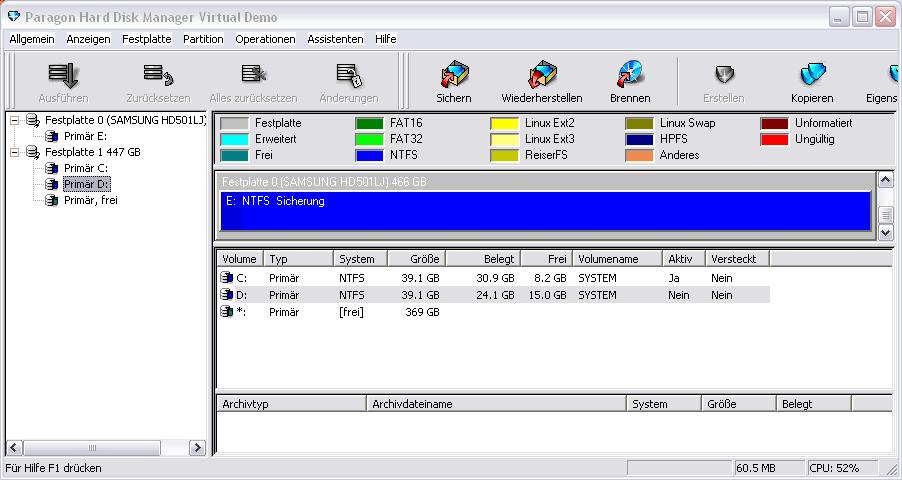Click the Archivdateiname column header
The height and width of the screenshot is (480, 902).
[x=496, y=404]
